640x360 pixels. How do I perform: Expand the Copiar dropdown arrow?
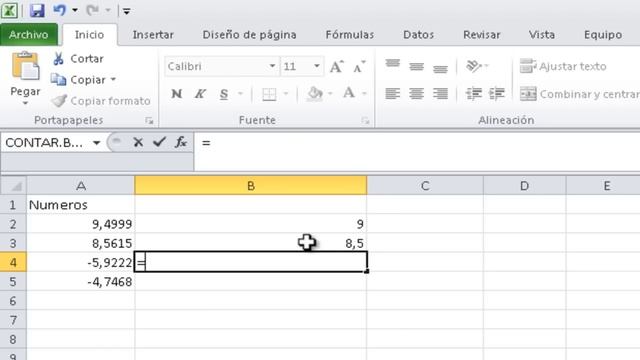(113, 80)
